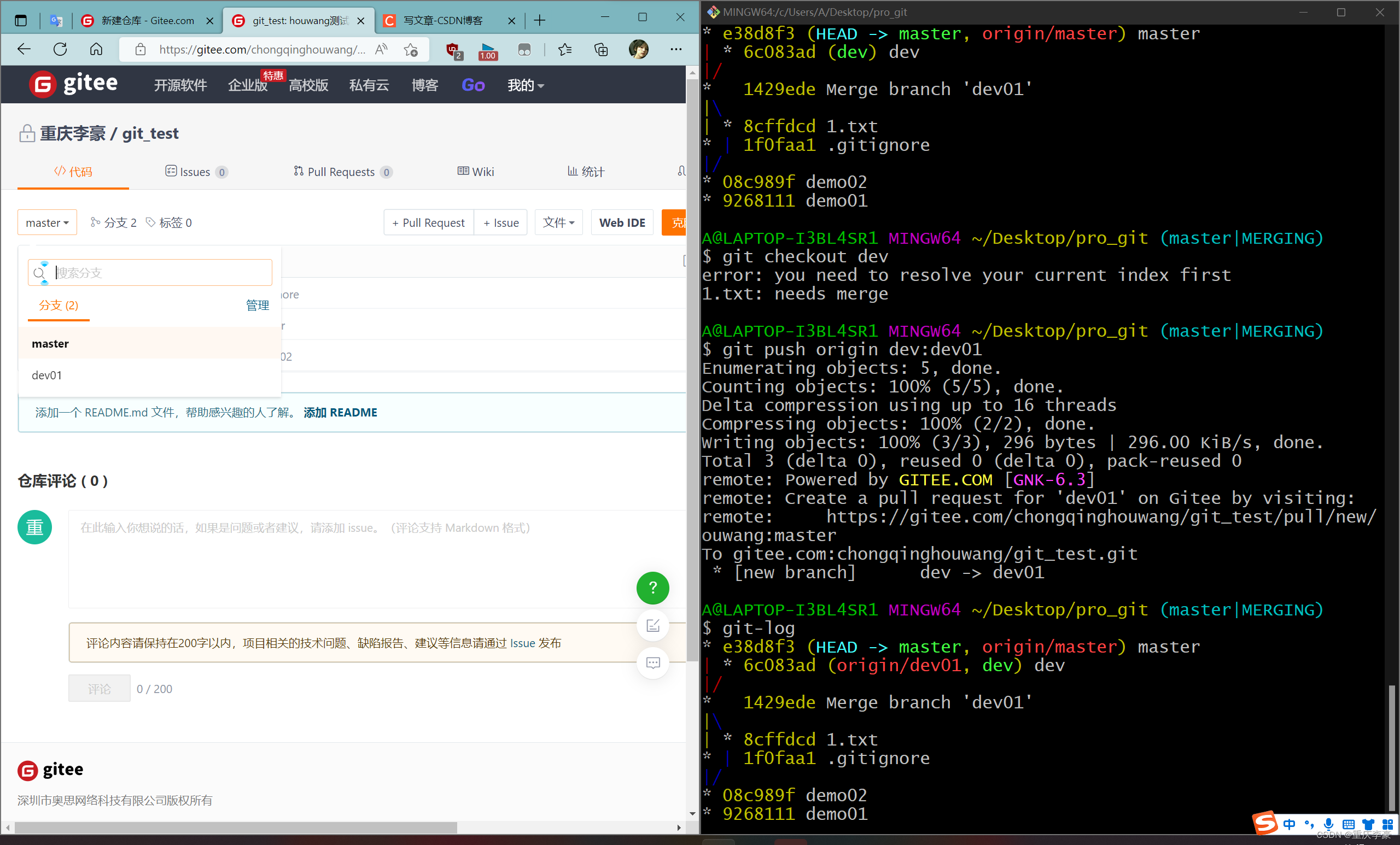The width and height of the screenshot is (1400, 845).
Task: Open the browser collections icon
Action: coord(600,49)
